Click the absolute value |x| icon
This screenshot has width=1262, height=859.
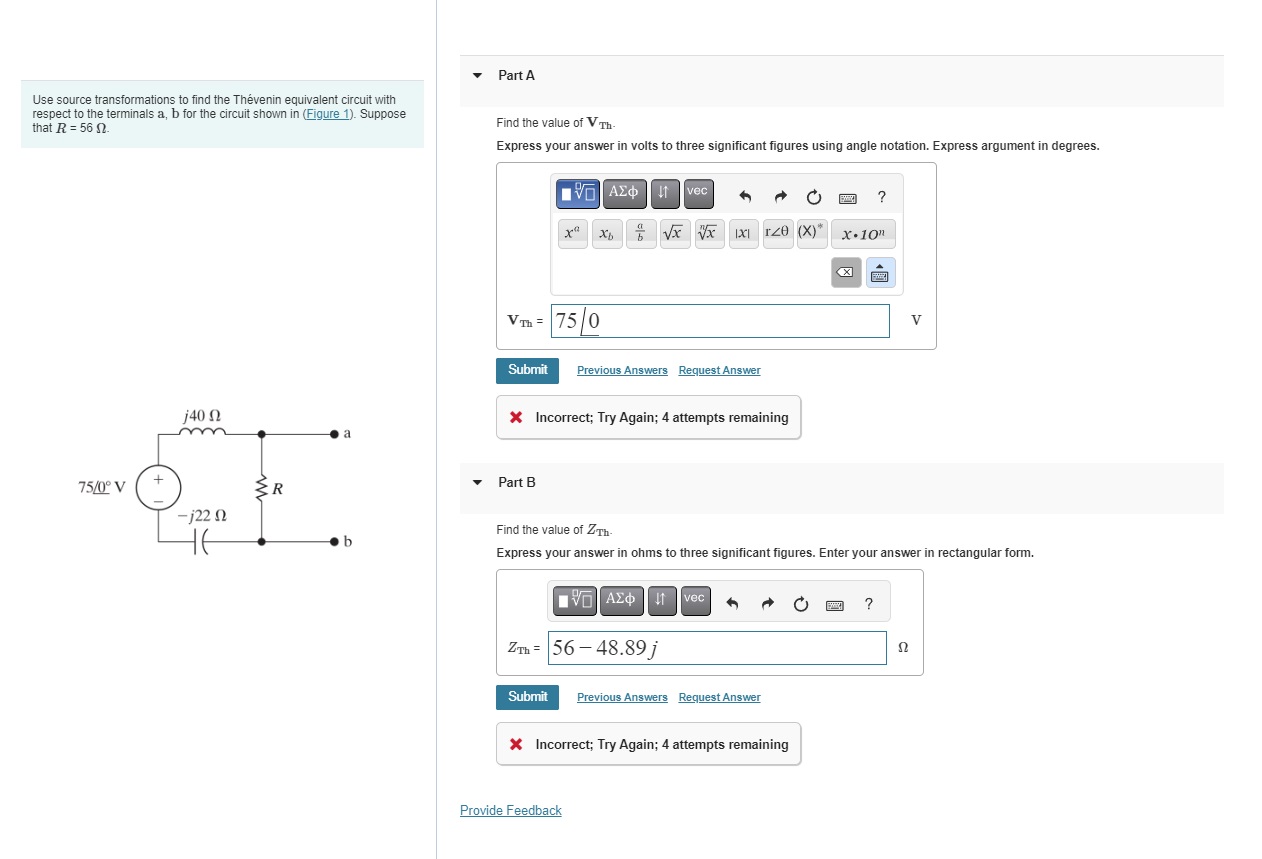tap(743, 233)
